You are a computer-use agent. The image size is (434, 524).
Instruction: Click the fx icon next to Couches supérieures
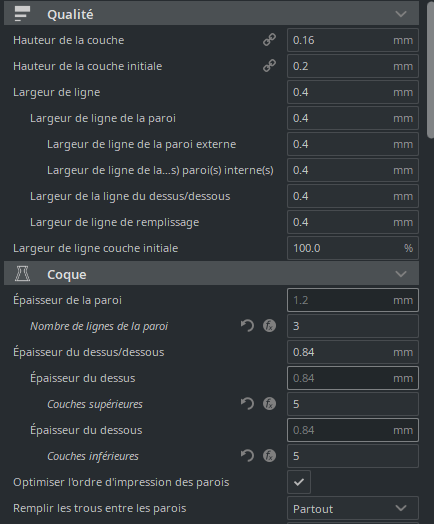click(269, 404)
